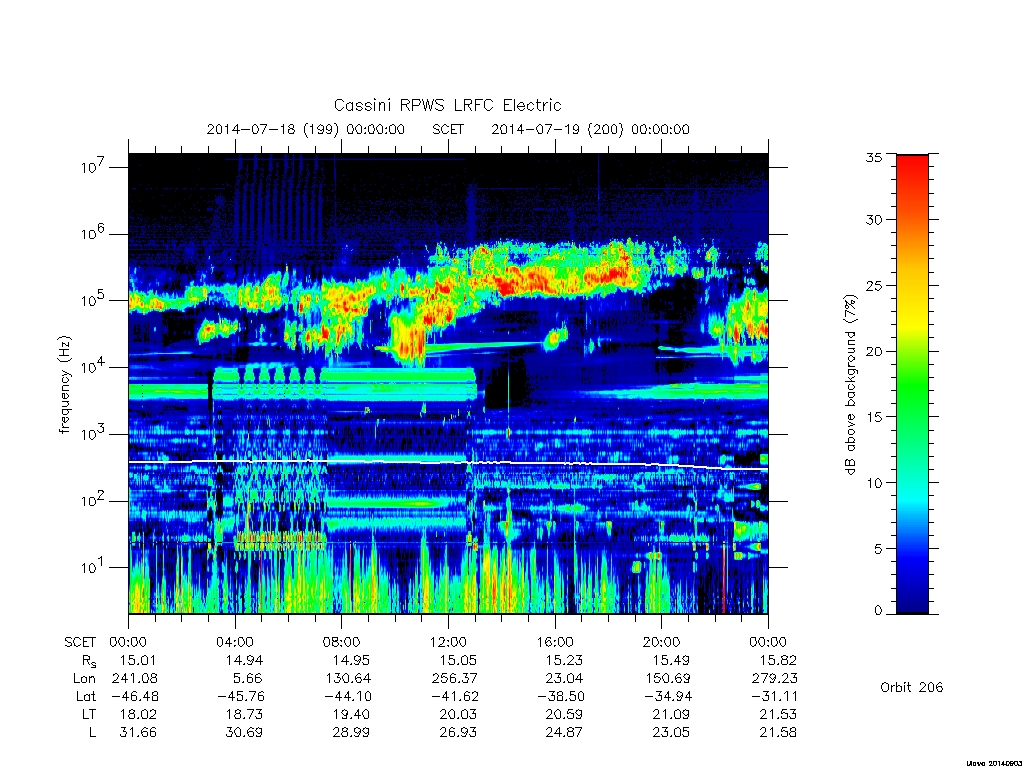This screenshot has height=768, width=1024.
Task: Click the Lat value '-31.11'
Action: point(773,696)
